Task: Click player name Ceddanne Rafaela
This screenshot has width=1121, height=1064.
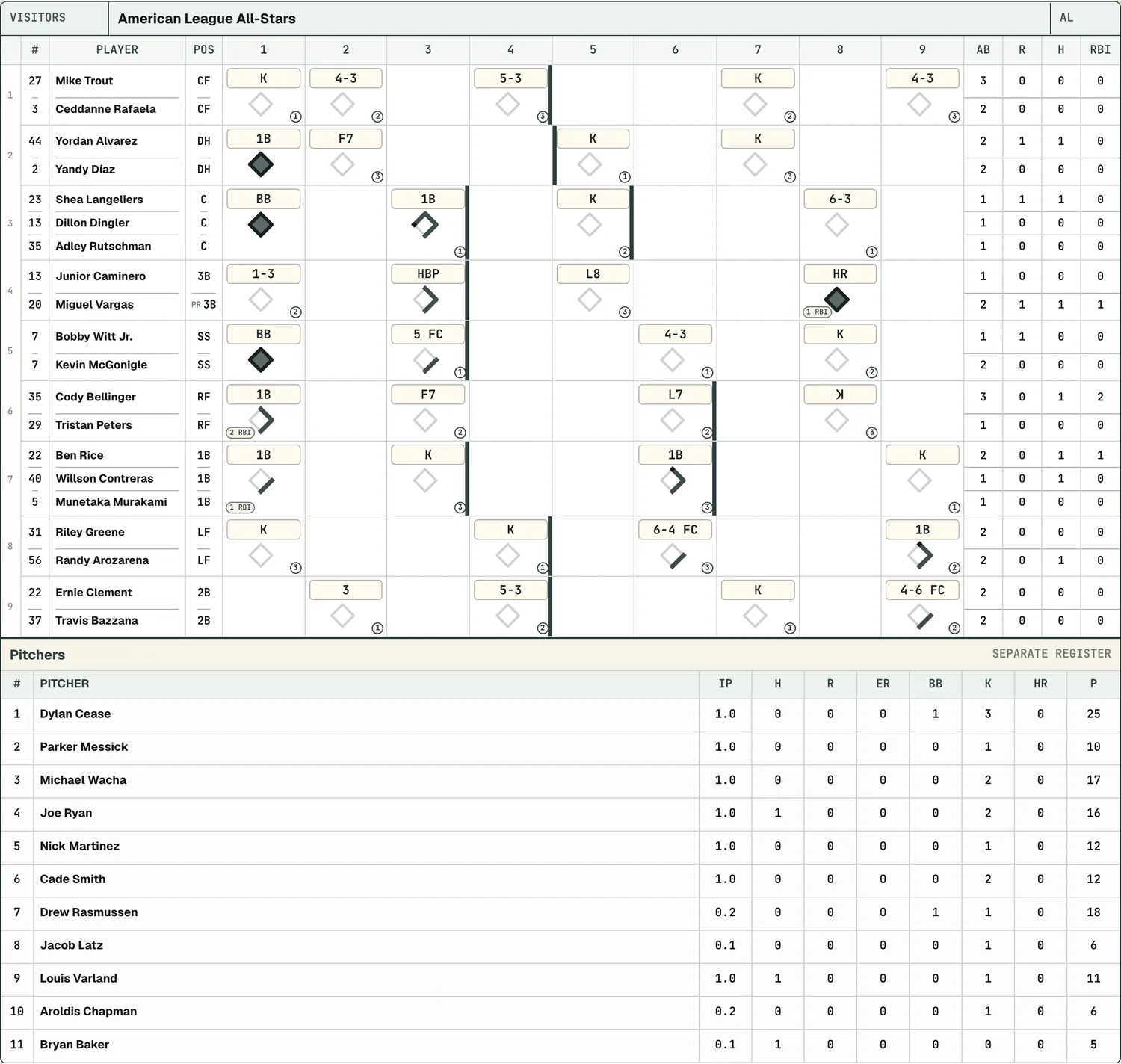Action: click(105, 109)
